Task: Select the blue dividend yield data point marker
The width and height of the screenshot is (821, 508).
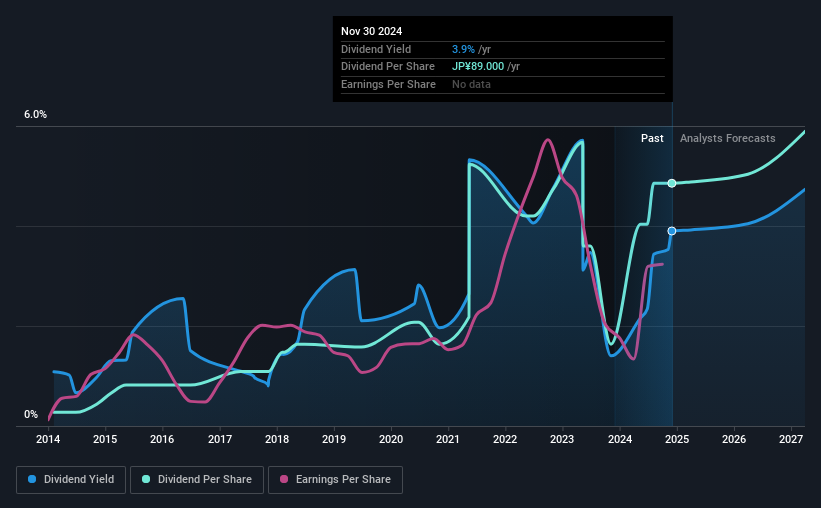Action: point(672,231)
